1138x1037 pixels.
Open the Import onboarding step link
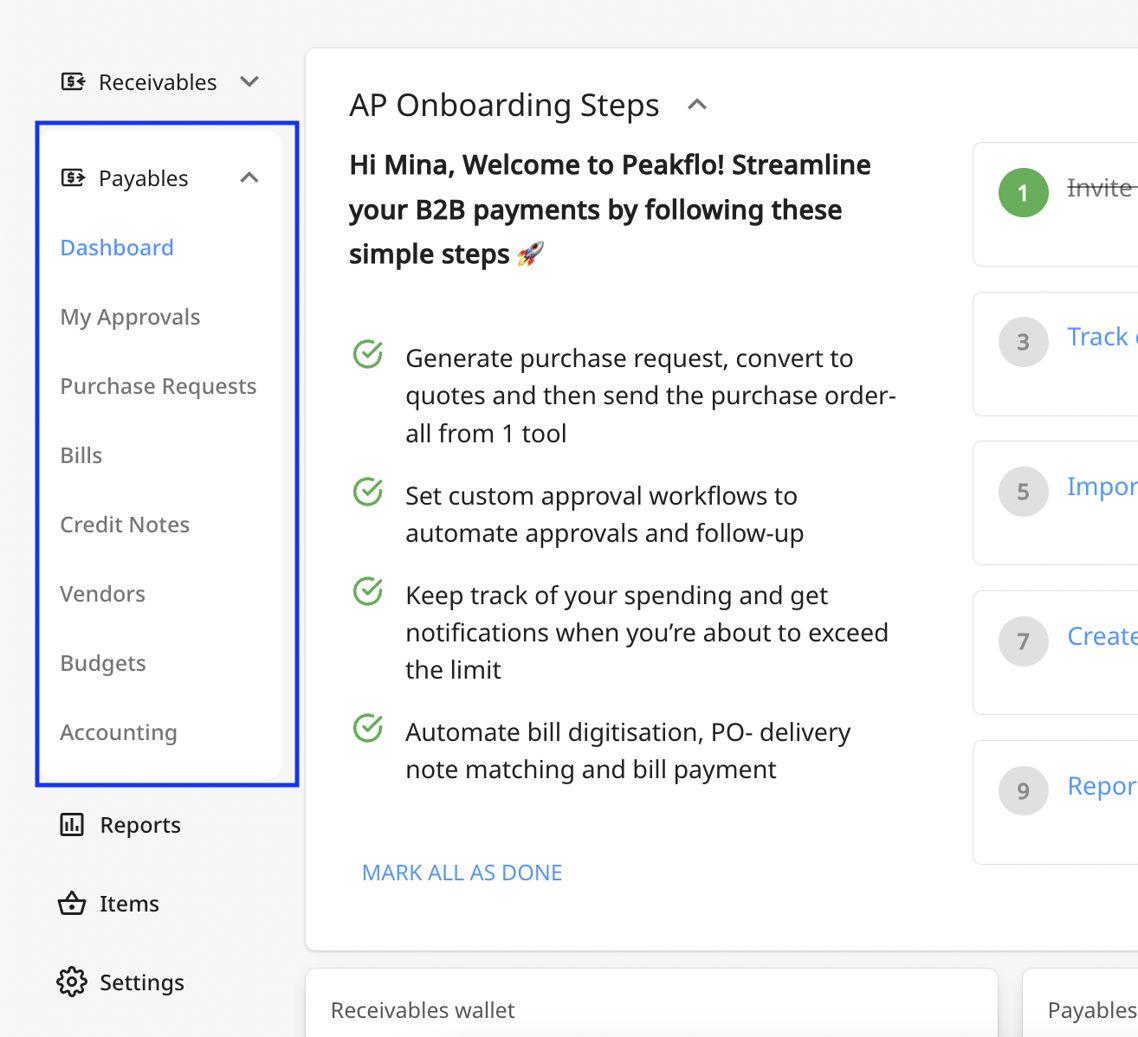point(1102,487)
